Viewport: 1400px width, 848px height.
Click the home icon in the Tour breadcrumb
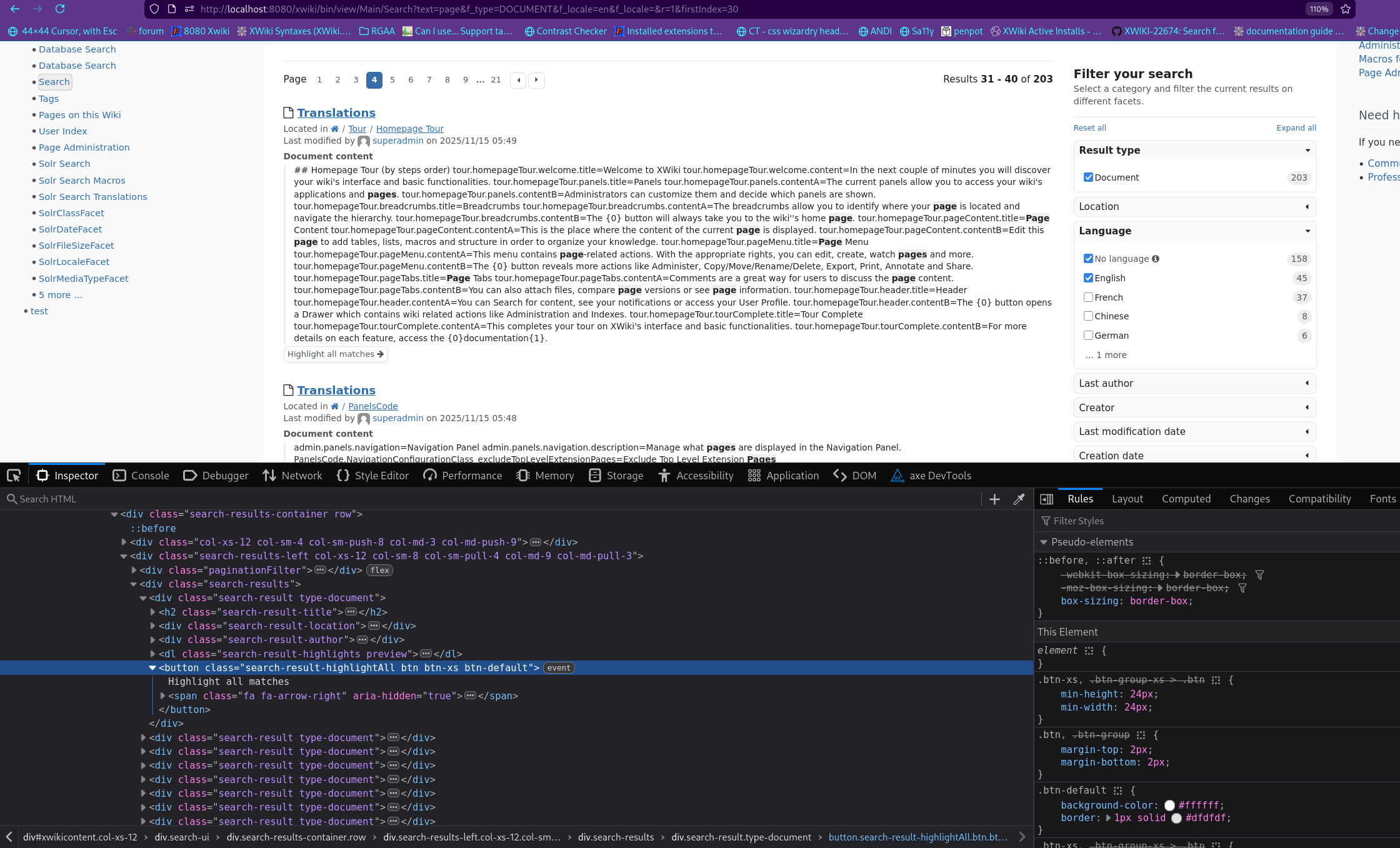coord(335,129)
